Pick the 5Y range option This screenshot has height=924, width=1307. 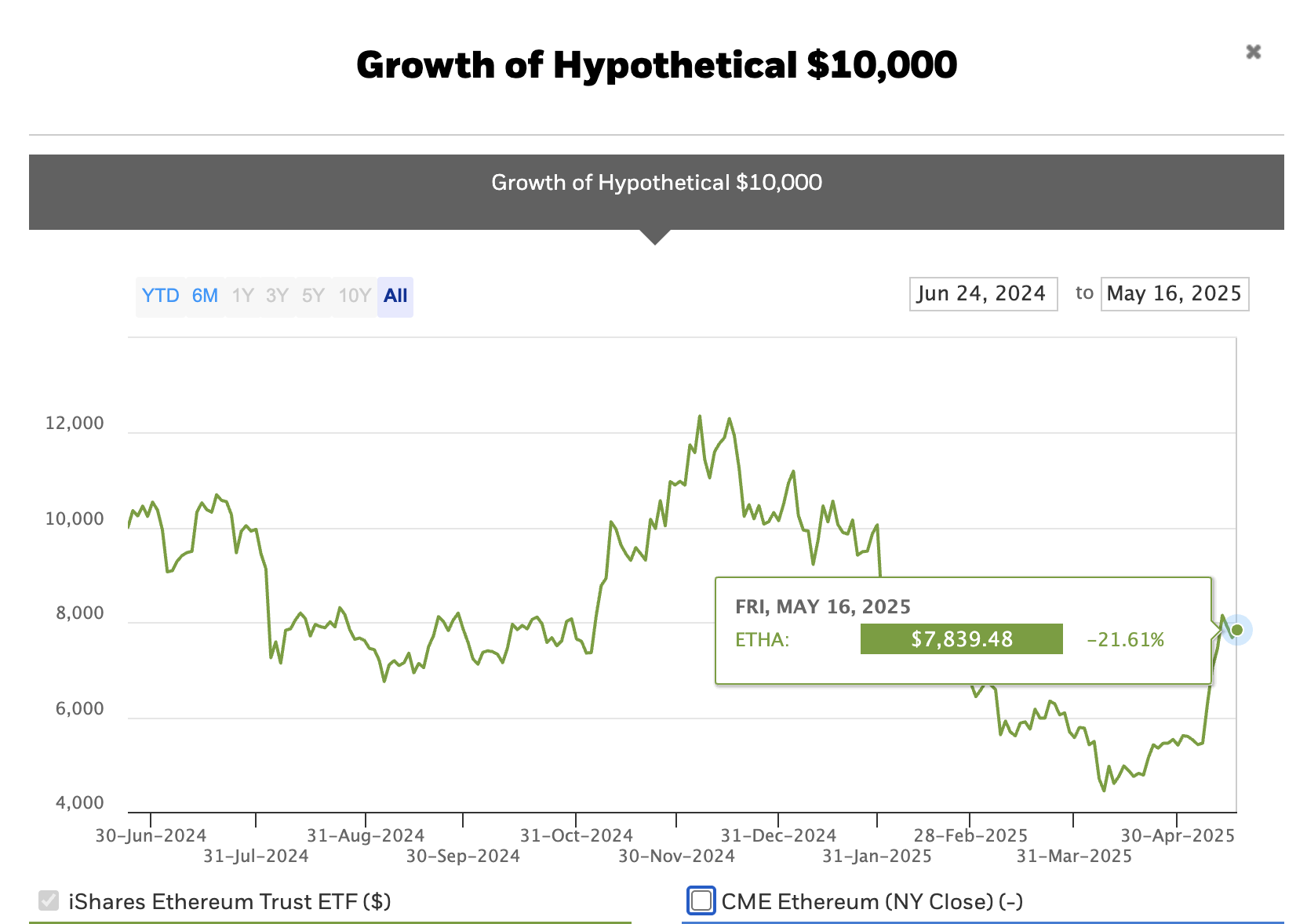tap(313, 296)
